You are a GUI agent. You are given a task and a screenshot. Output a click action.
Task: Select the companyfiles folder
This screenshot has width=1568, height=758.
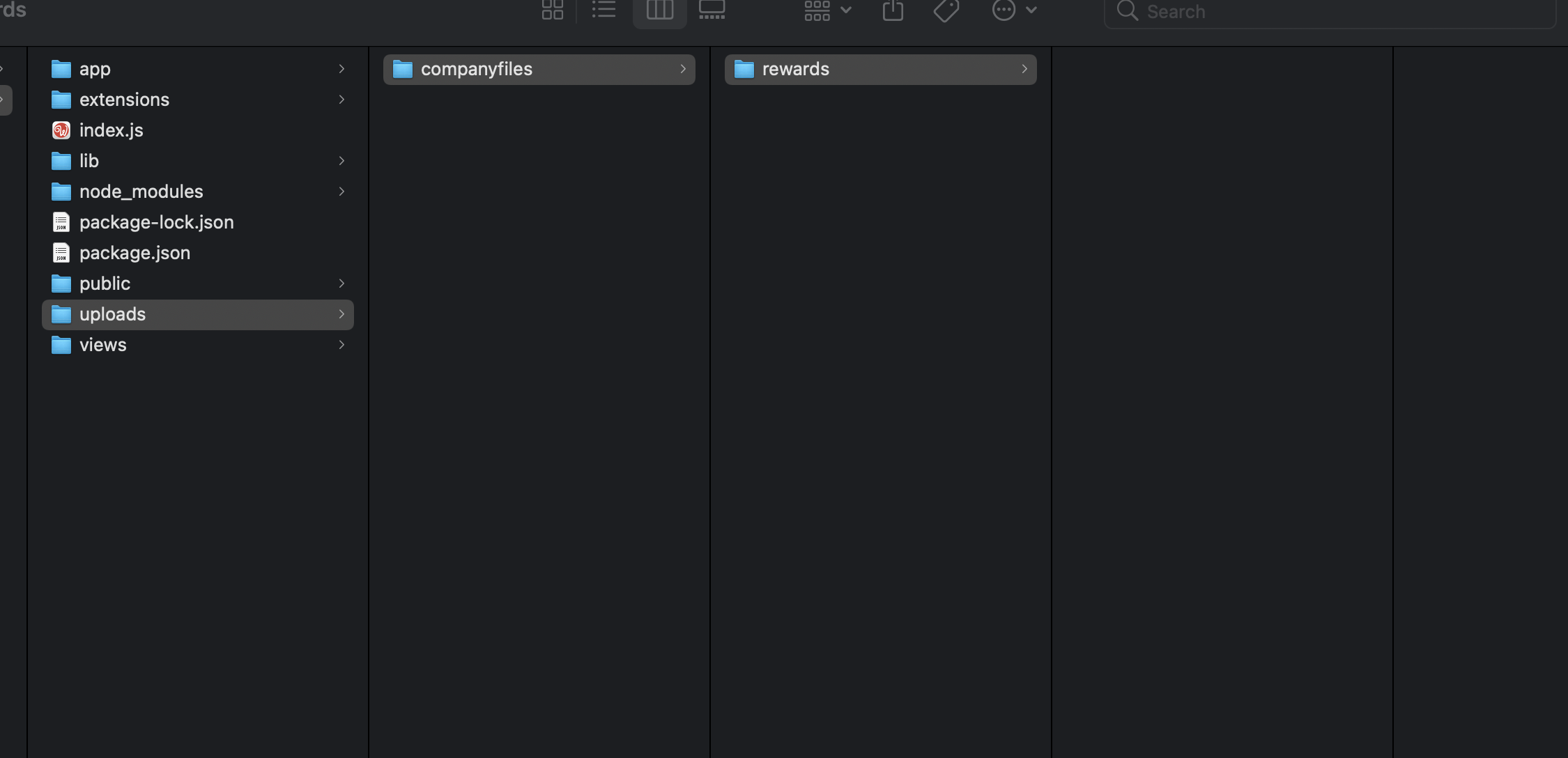pyautogui.click(x=476, y=69)
